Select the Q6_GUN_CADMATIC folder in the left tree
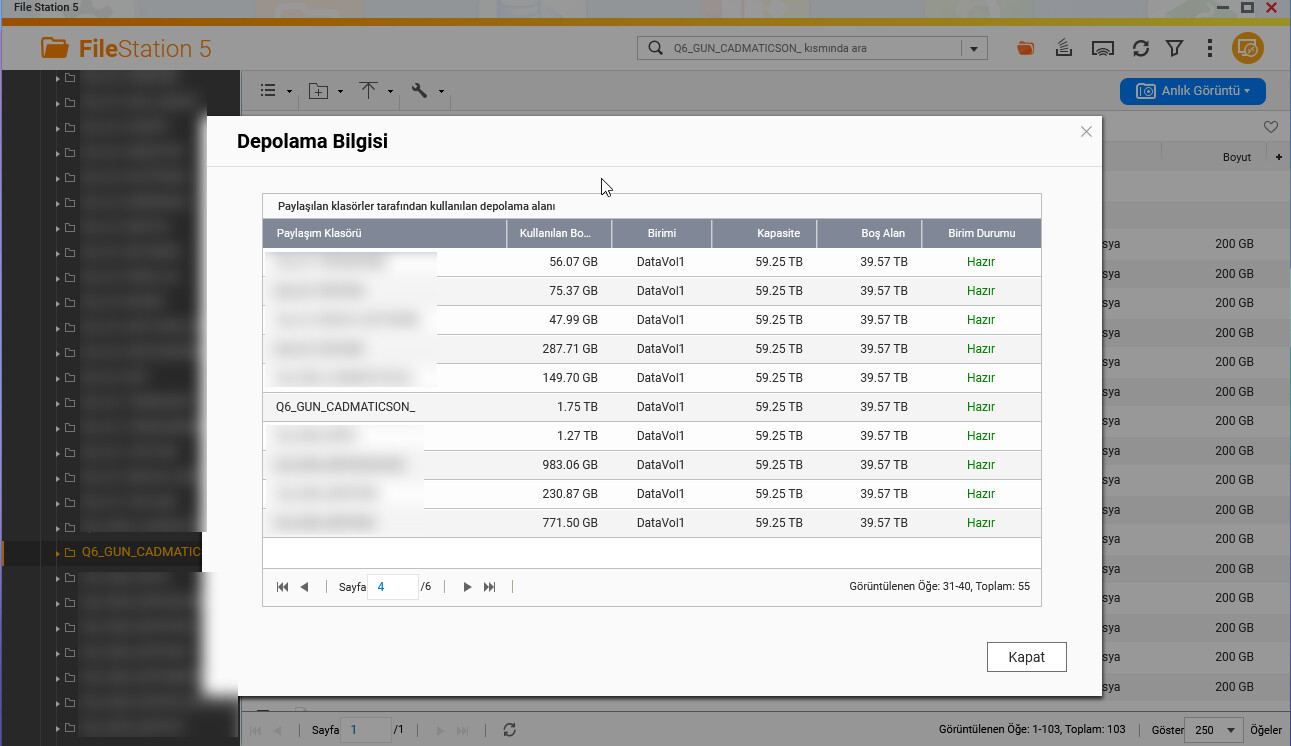 (x=140, y=552)
